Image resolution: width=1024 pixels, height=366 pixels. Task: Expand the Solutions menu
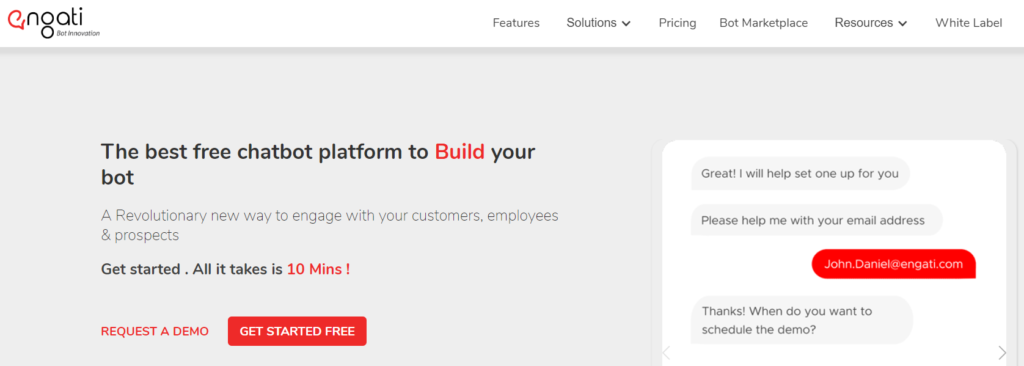[598, 23]
